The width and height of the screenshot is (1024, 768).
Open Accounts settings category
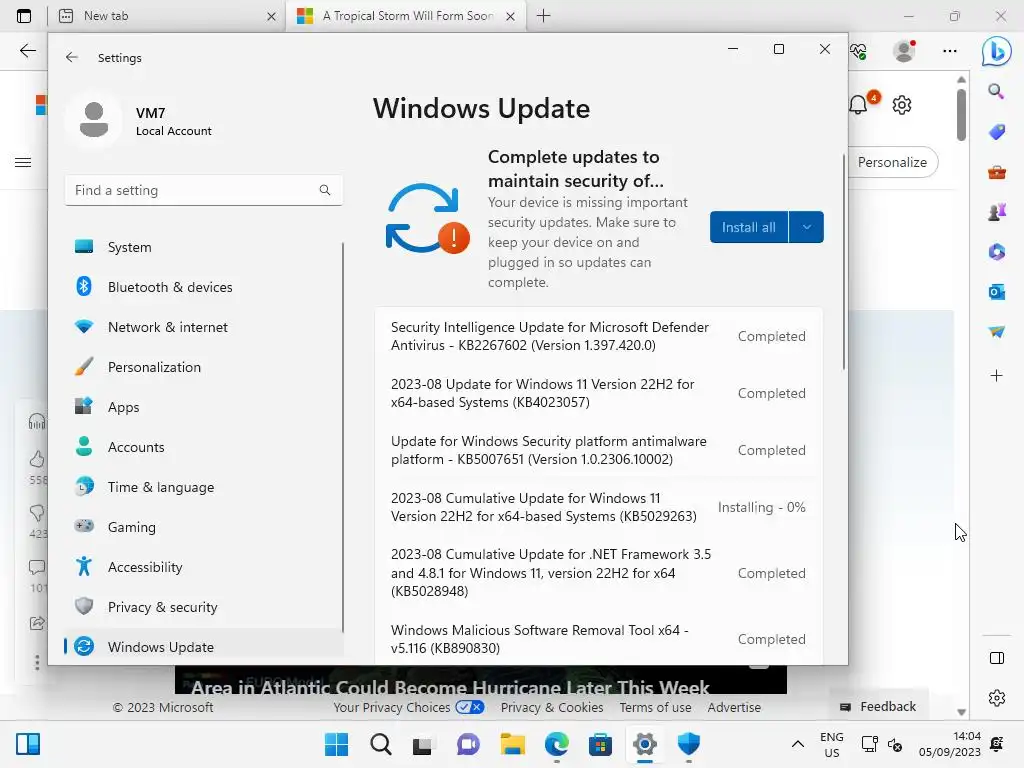click(204, 447)
